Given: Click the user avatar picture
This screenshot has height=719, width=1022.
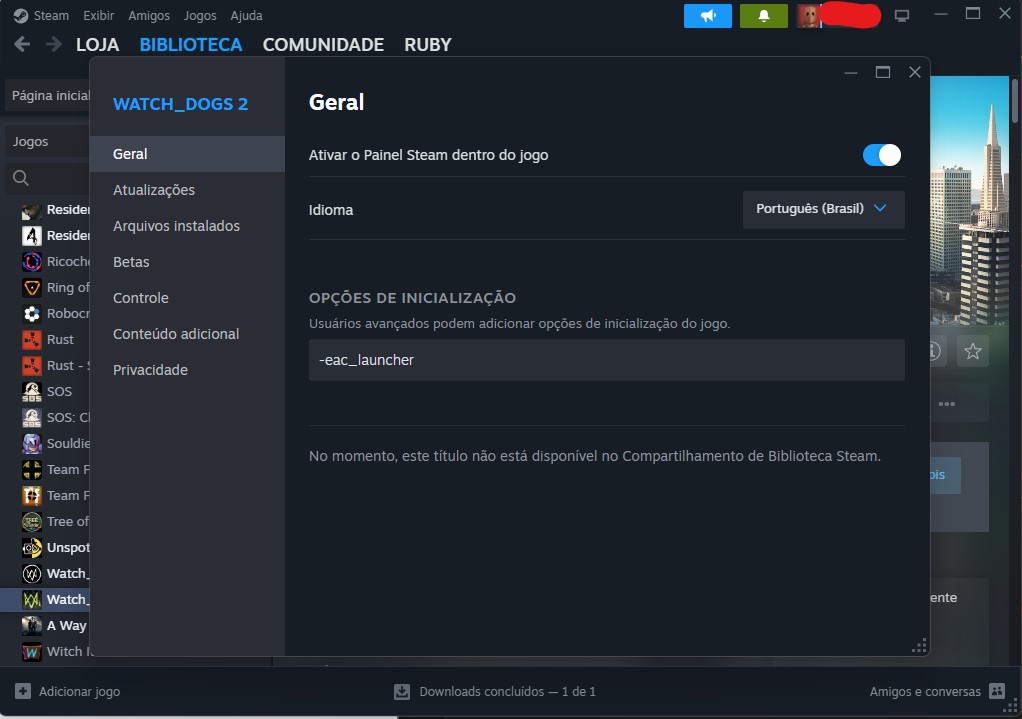Looking at the screenshot, I should pos(809,16).
